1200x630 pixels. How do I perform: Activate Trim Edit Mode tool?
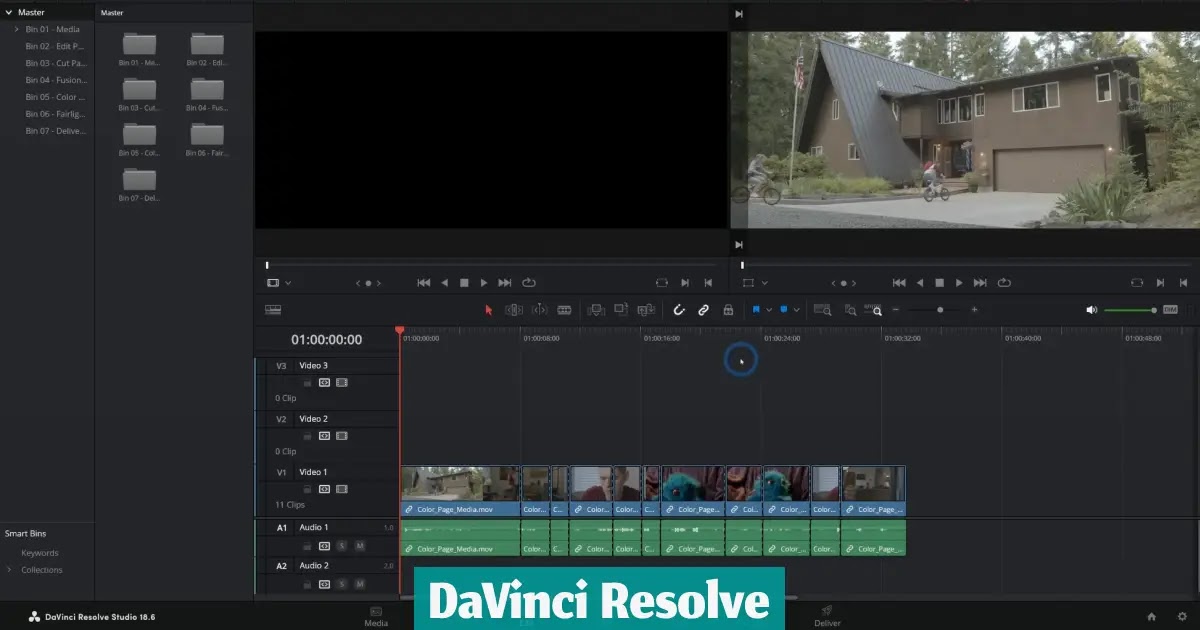tap(514, 310)
